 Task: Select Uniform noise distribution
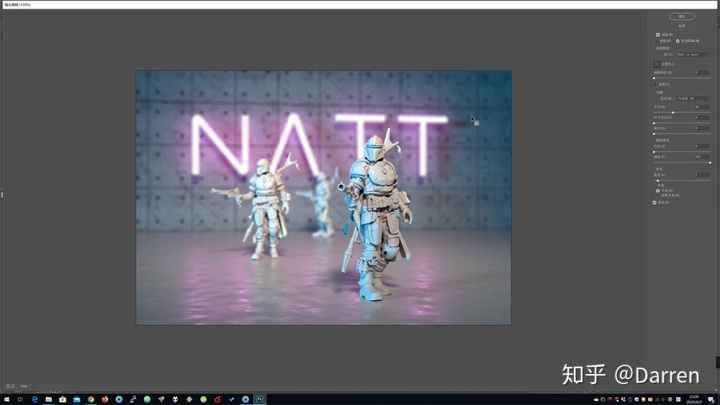tap(658, 191)
